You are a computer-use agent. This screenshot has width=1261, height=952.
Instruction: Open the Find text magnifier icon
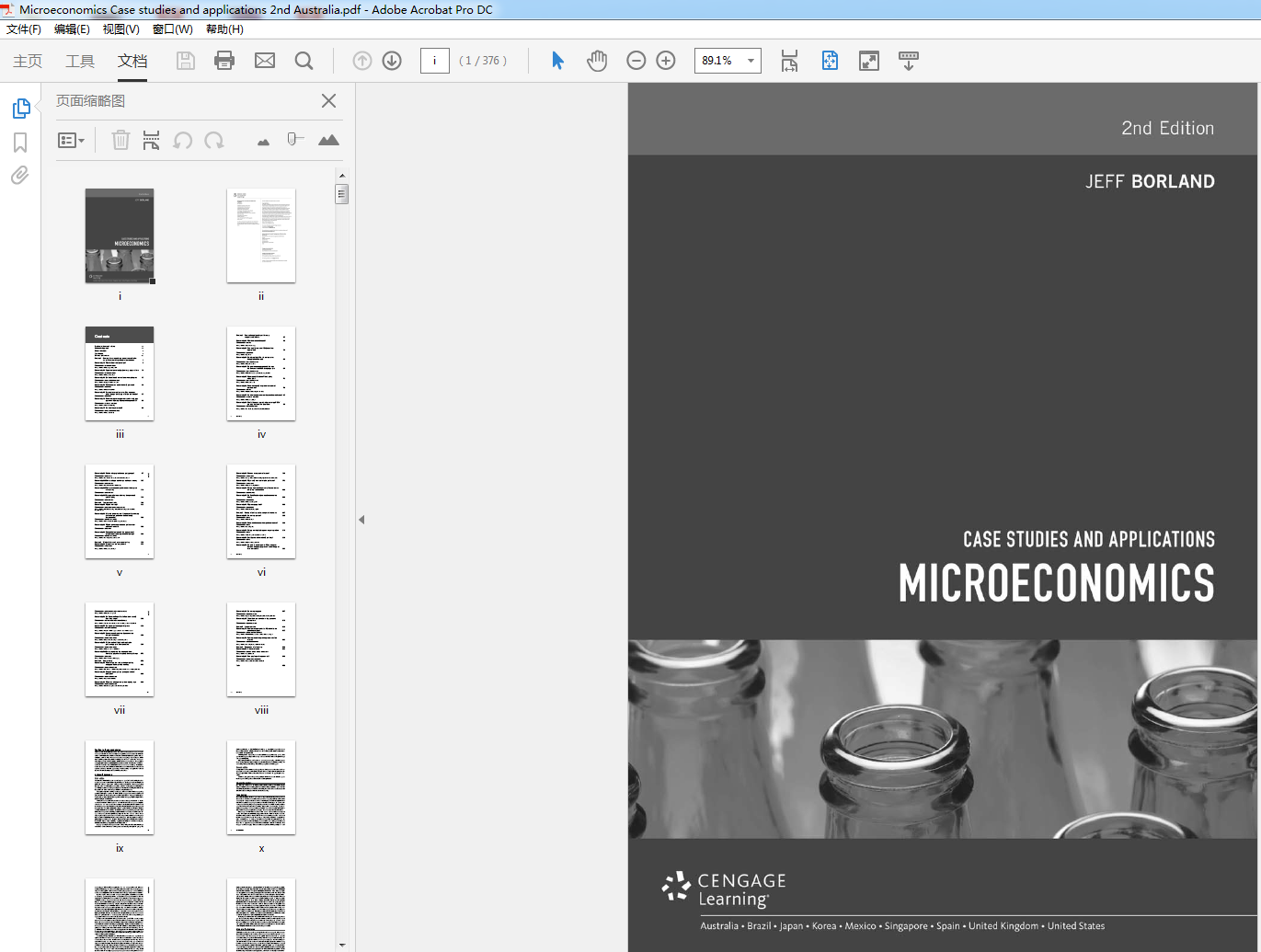point(304,61)
